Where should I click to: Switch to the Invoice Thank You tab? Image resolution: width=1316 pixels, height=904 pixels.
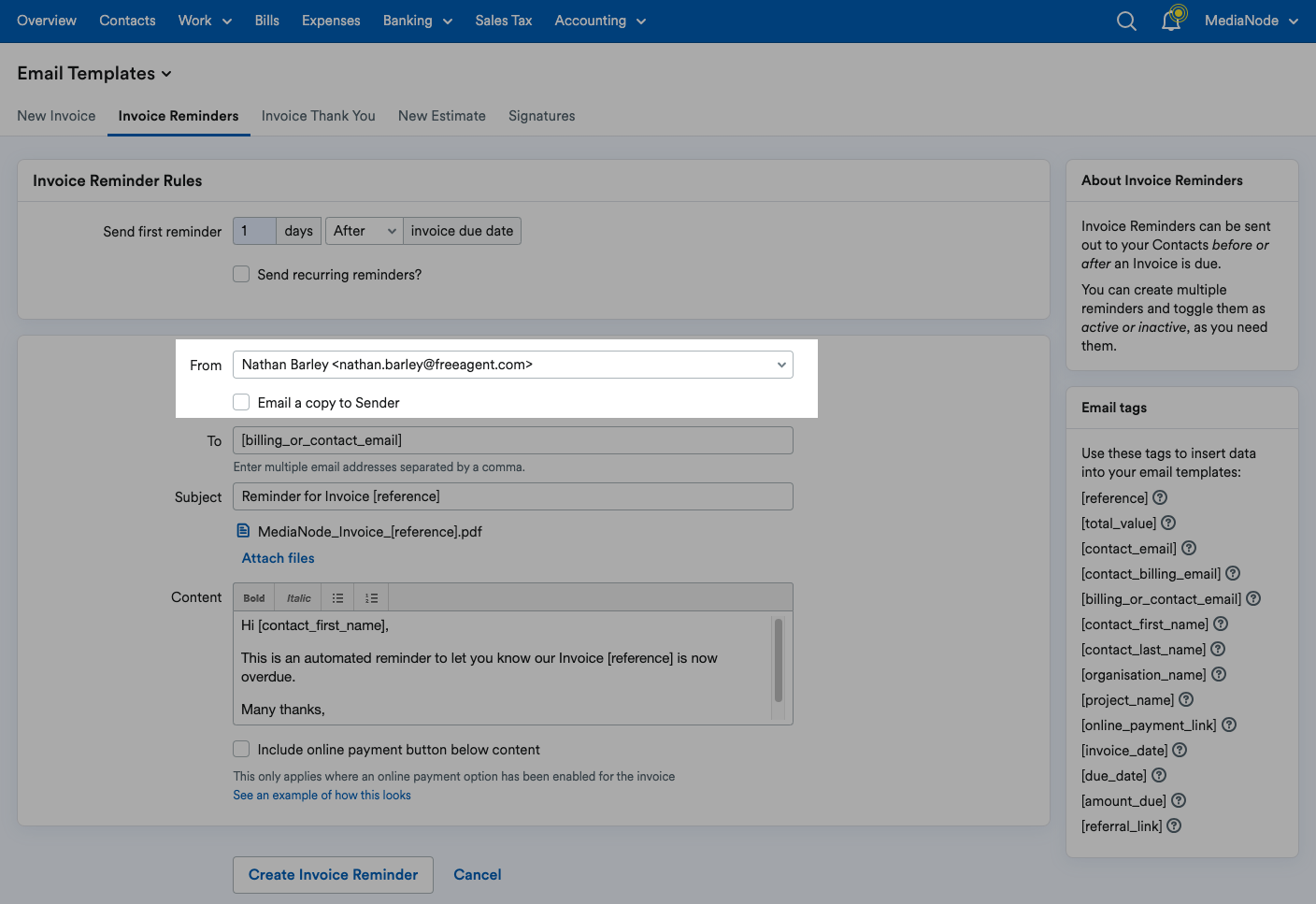tap(319, 116)
